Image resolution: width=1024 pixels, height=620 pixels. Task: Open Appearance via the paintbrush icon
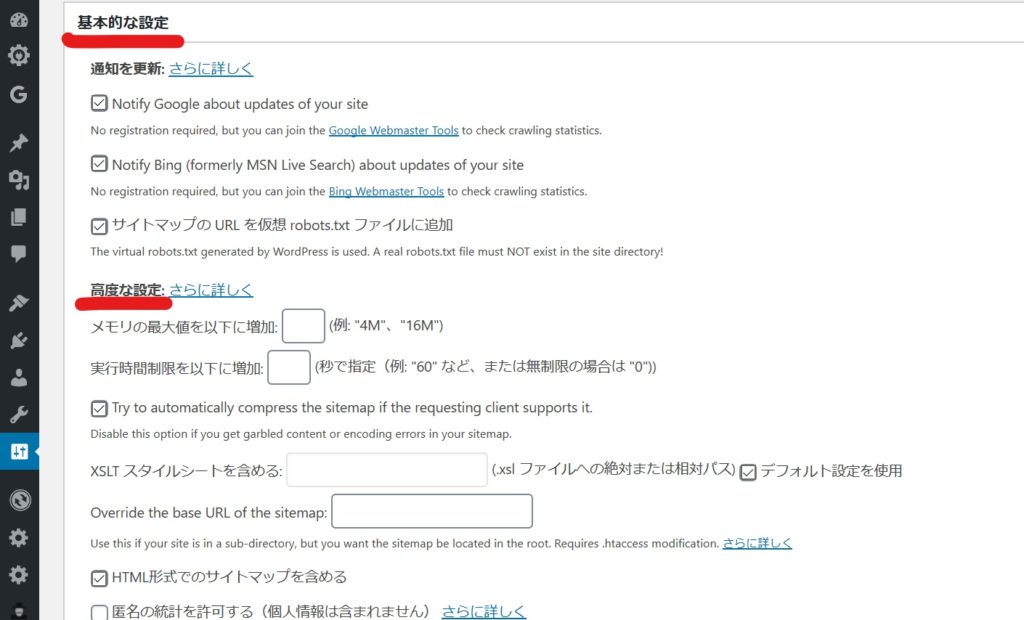click(x=19, y=302)
